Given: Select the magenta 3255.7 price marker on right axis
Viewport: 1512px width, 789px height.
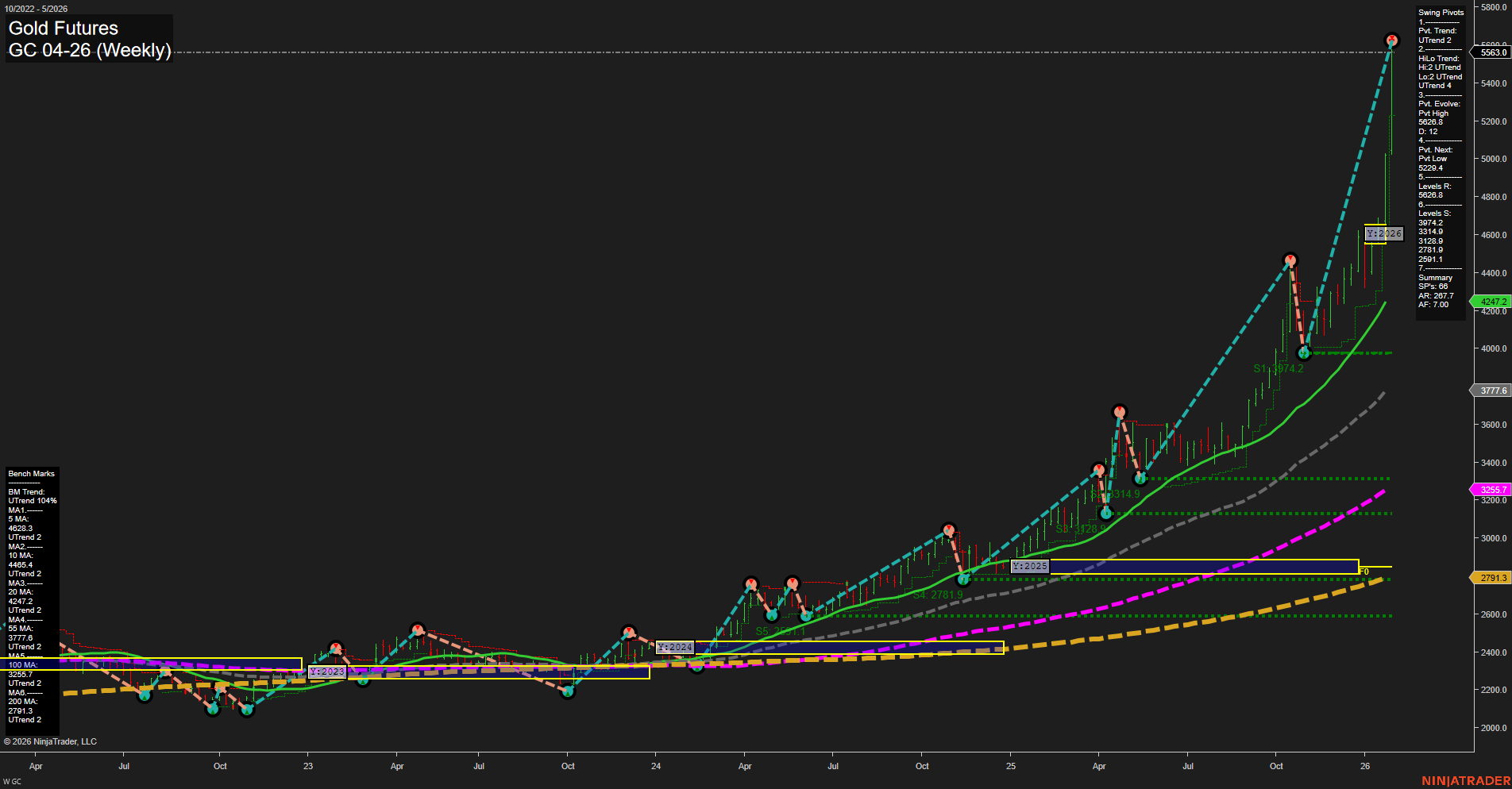Looking at the screenshot, I should pos(1490,490).
